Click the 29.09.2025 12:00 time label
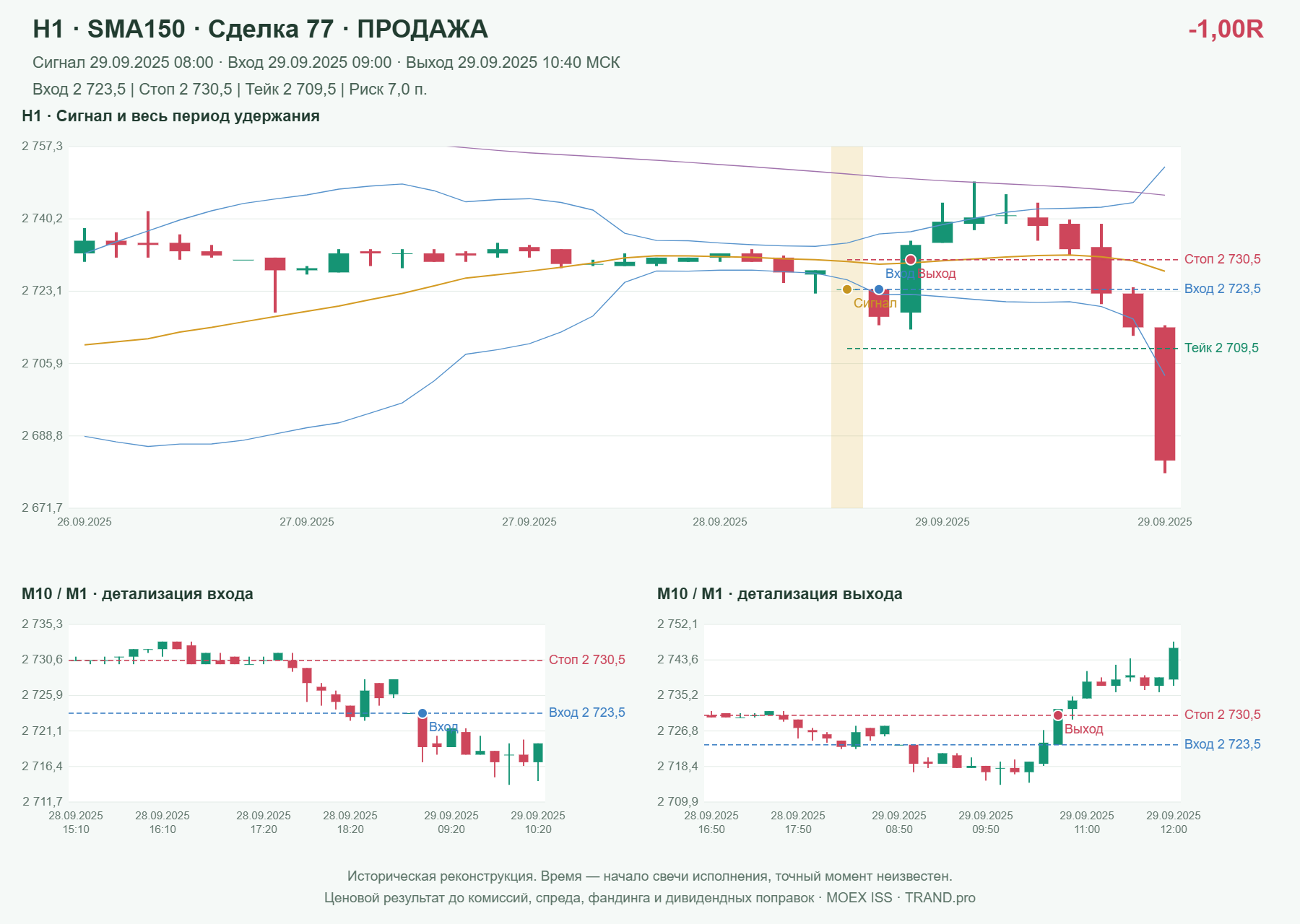The height and width of the screenshot is (924, 1300). coord(1174,822)
